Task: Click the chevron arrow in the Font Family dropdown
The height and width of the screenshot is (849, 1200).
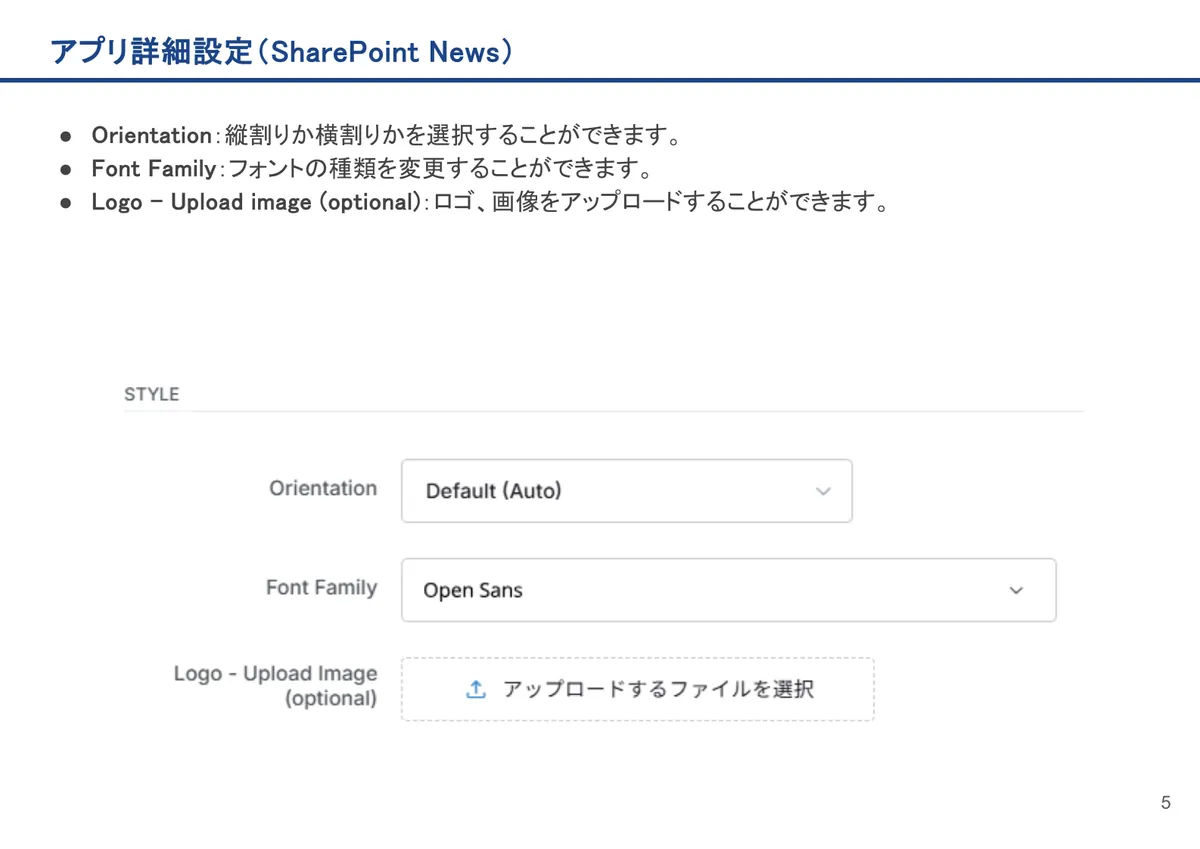Action: (x=1016, y=590)
